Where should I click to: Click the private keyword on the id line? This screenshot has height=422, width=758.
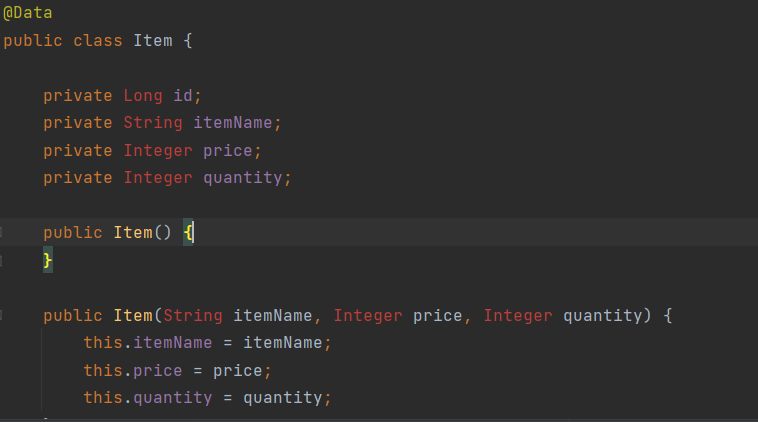point(78,96)
